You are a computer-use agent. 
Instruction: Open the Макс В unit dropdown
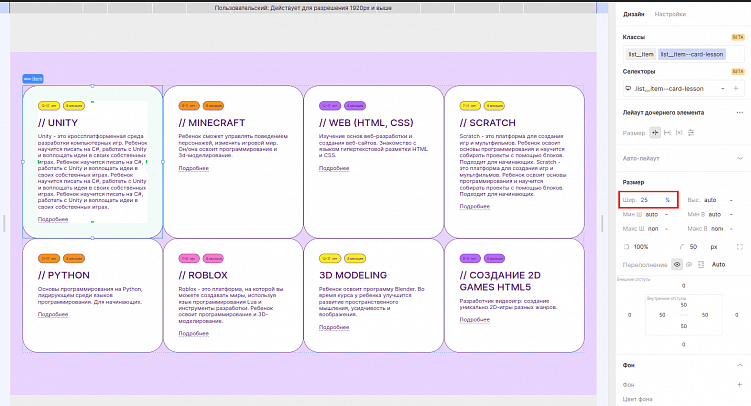(731, 229)
